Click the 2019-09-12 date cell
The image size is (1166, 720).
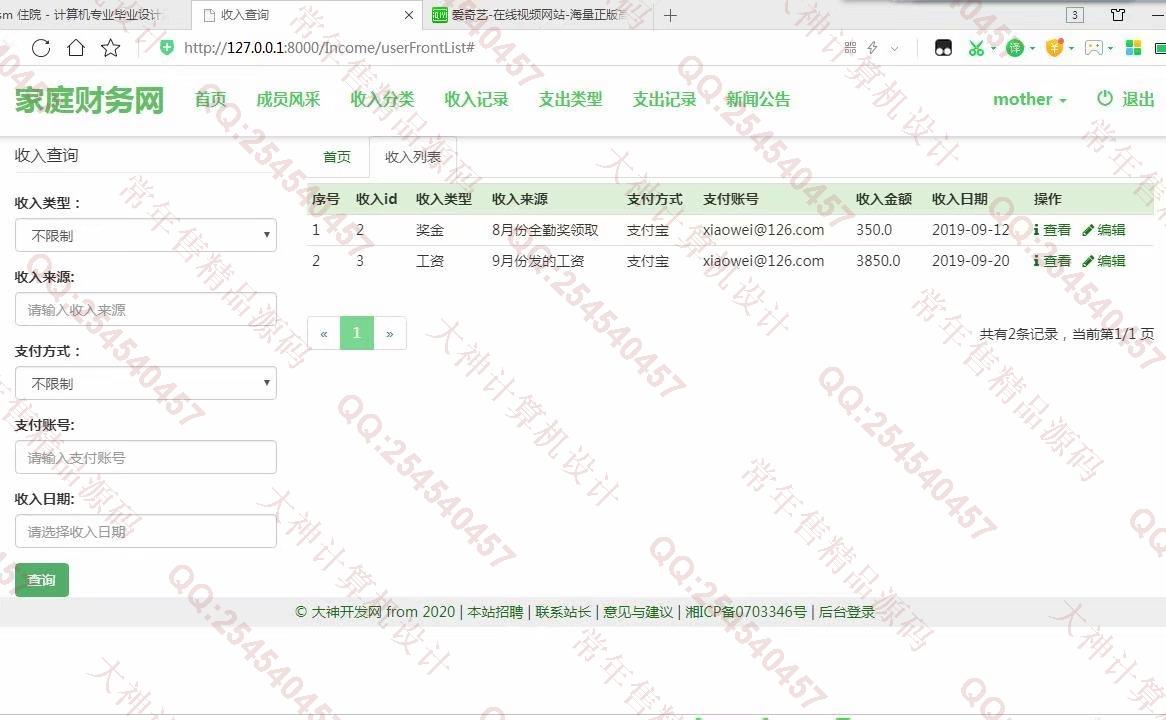tap(970, 231)
